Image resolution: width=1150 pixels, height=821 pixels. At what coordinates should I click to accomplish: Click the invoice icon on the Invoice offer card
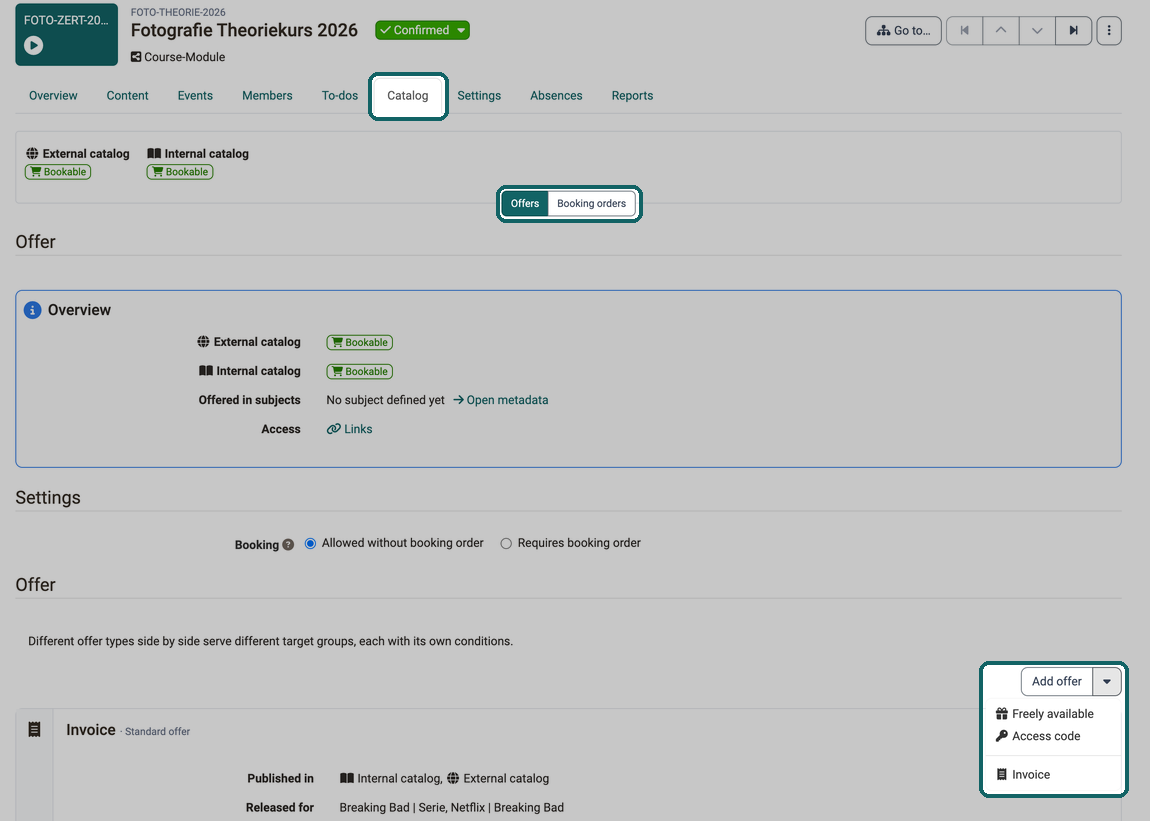34,729
